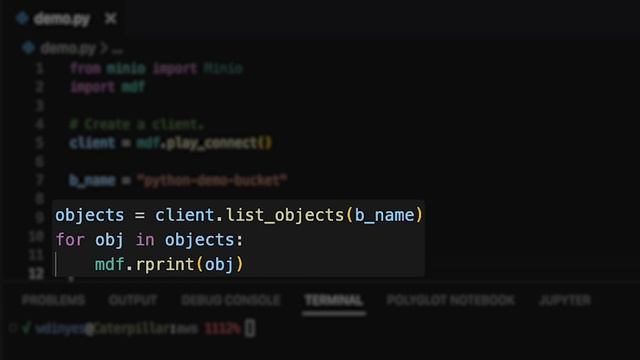Open the PROBLEMS panel tab

pos(53,300)
